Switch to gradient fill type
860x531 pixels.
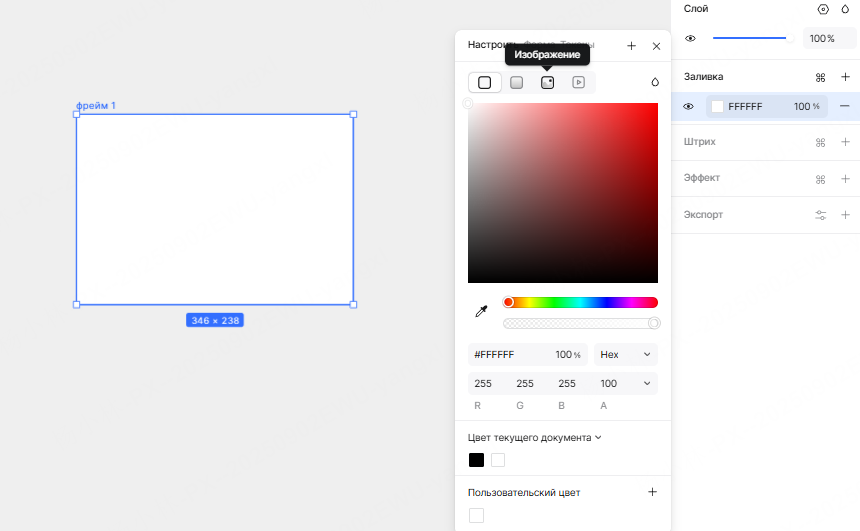[x=516, y=83]
